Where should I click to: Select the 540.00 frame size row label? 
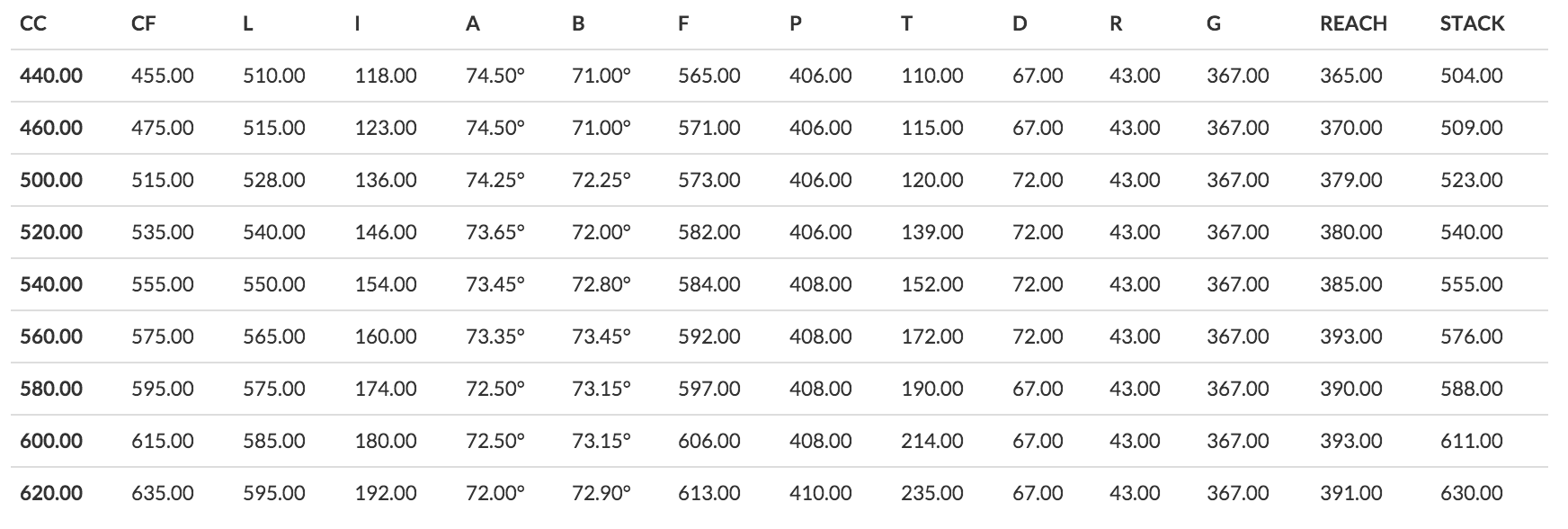click(x=51, y=284)
